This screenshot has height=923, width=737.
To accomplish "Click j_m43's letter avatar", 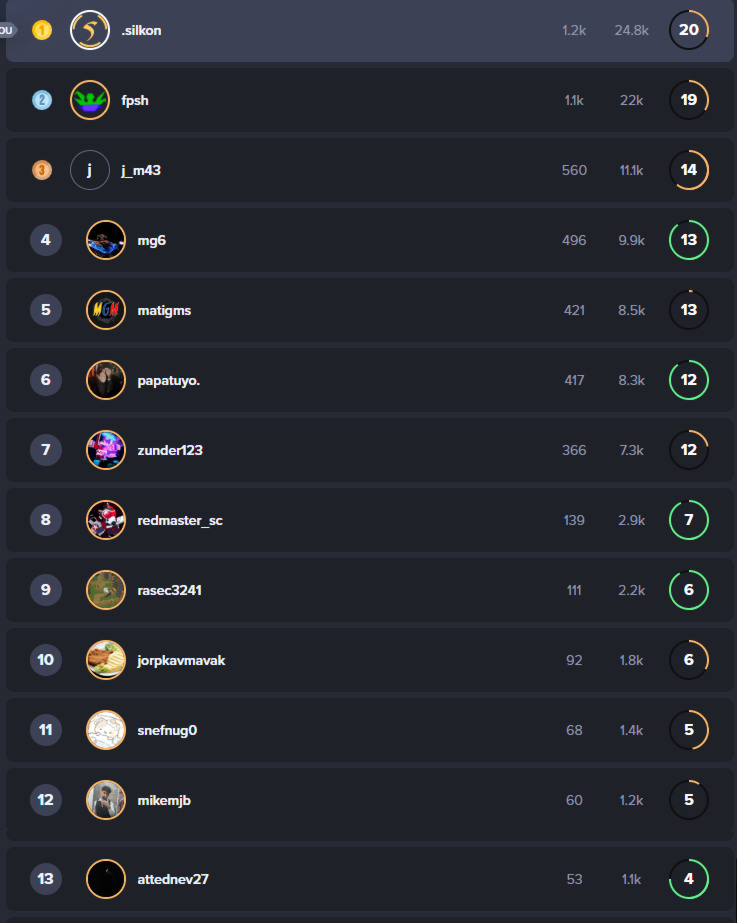I will coord(90,170).
